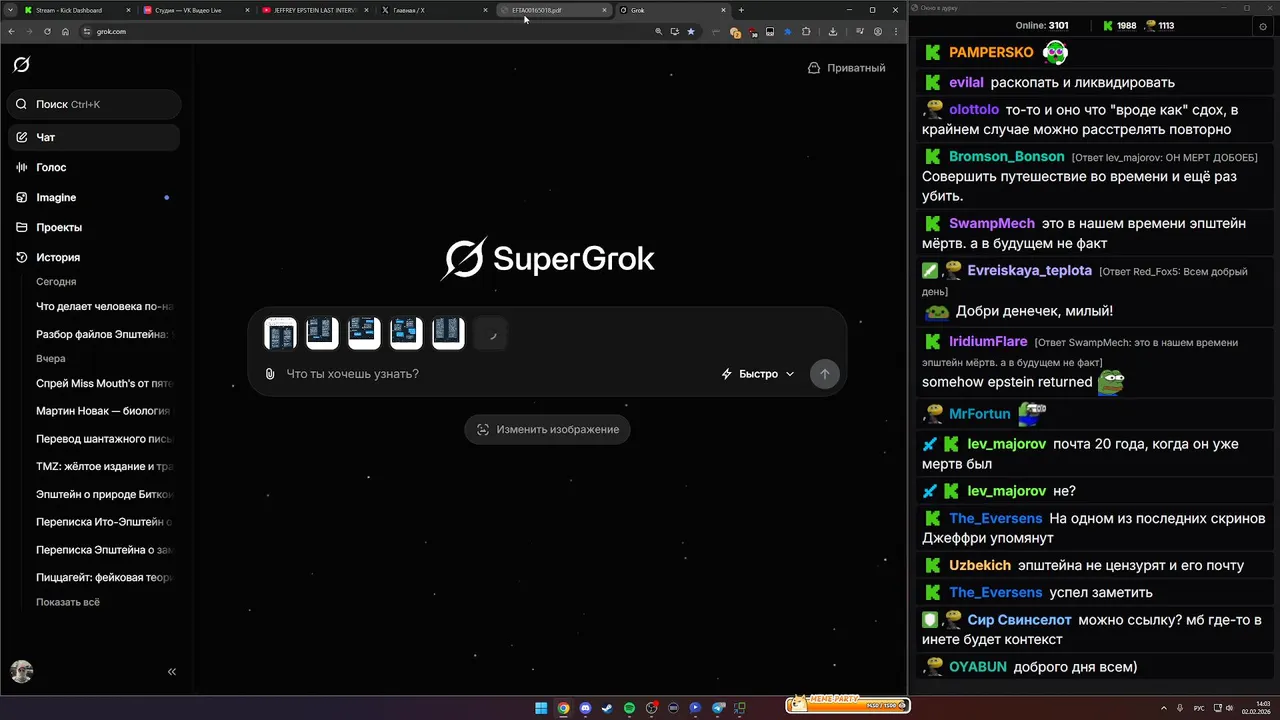Open Telegram from the taskbar
The image size is (1280, 720).
point(718,708)
